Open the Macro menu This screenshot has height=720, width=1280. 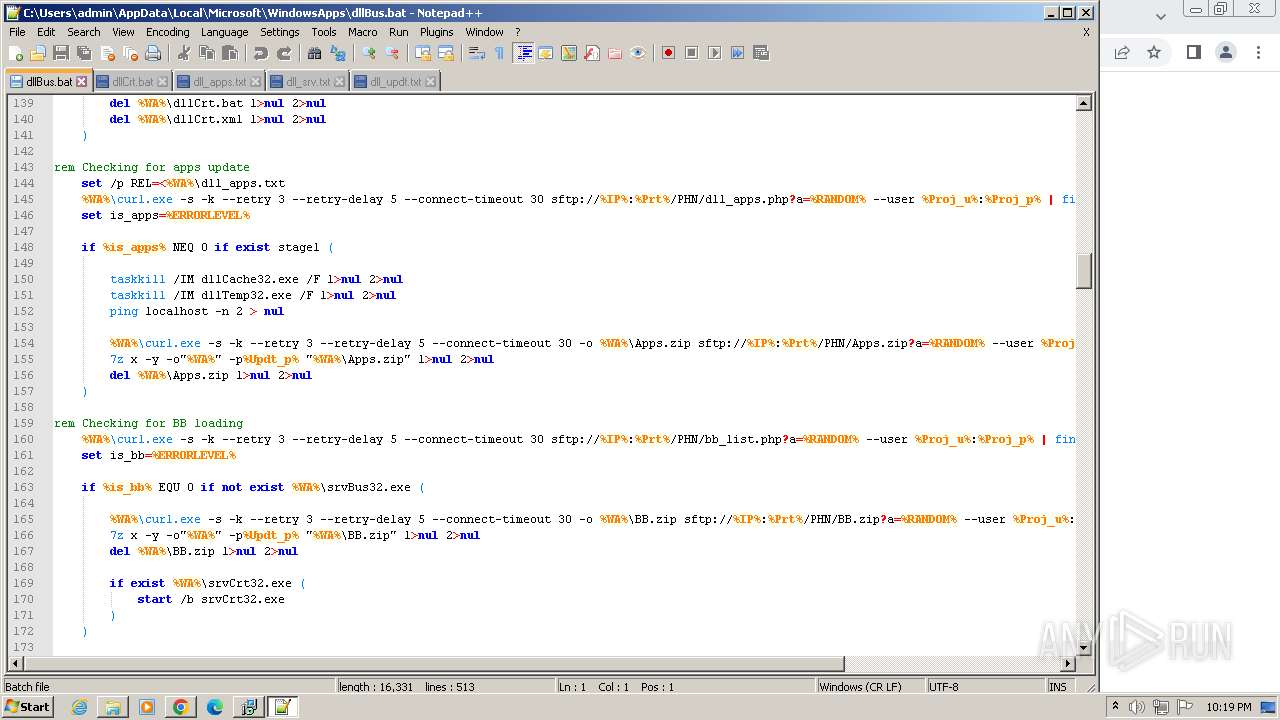(x=362, y=32)
